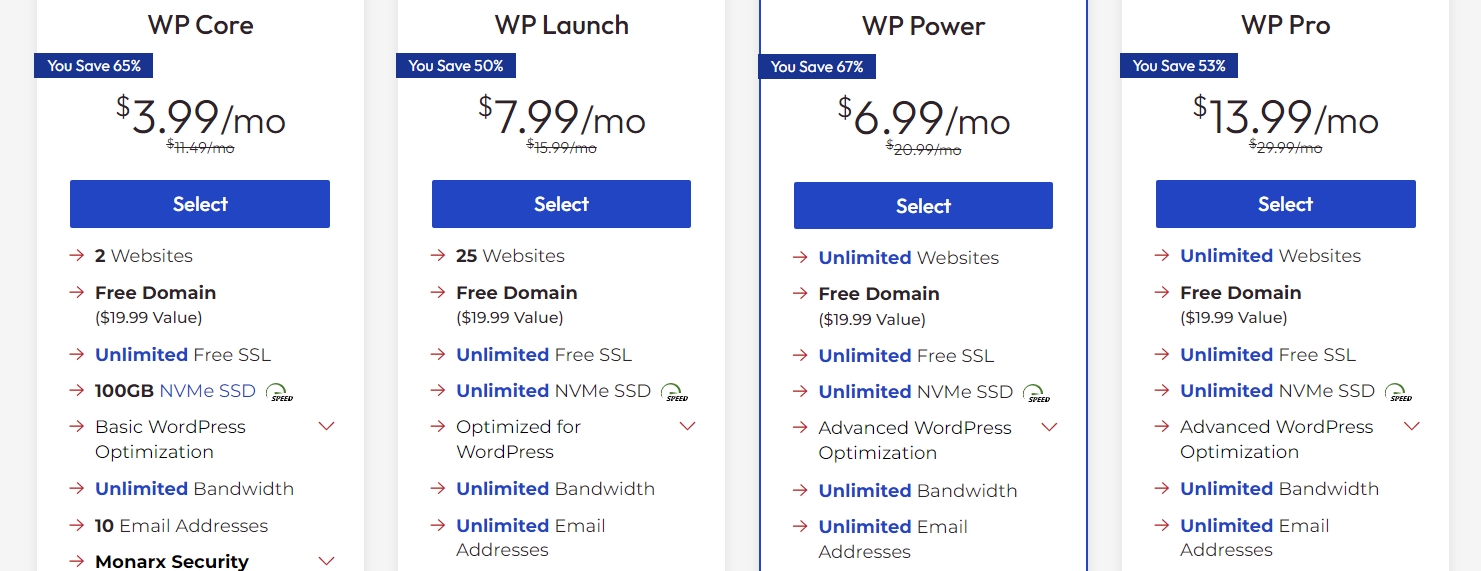Select the WP Launch plan

(x=561, y=204)
